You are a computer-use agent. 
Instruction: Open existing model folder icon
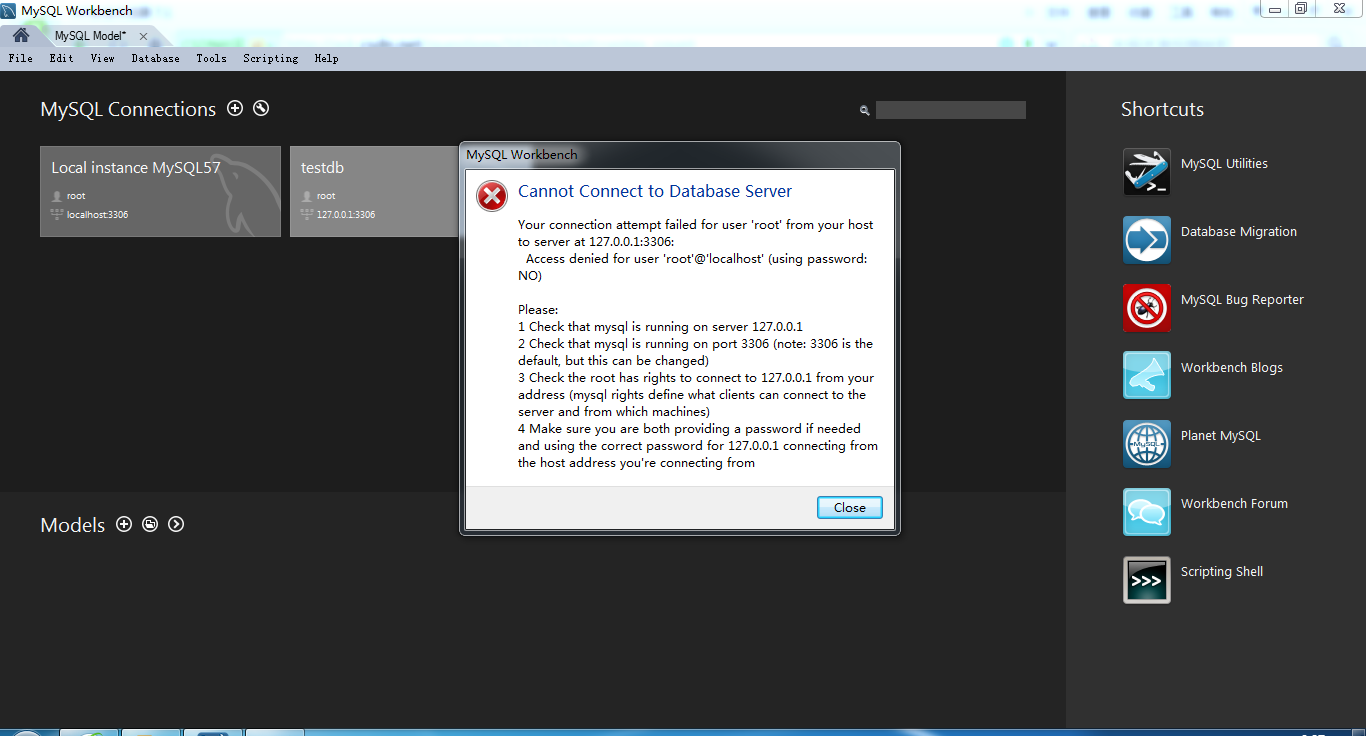pyautogui.click(x=150, y=524)
